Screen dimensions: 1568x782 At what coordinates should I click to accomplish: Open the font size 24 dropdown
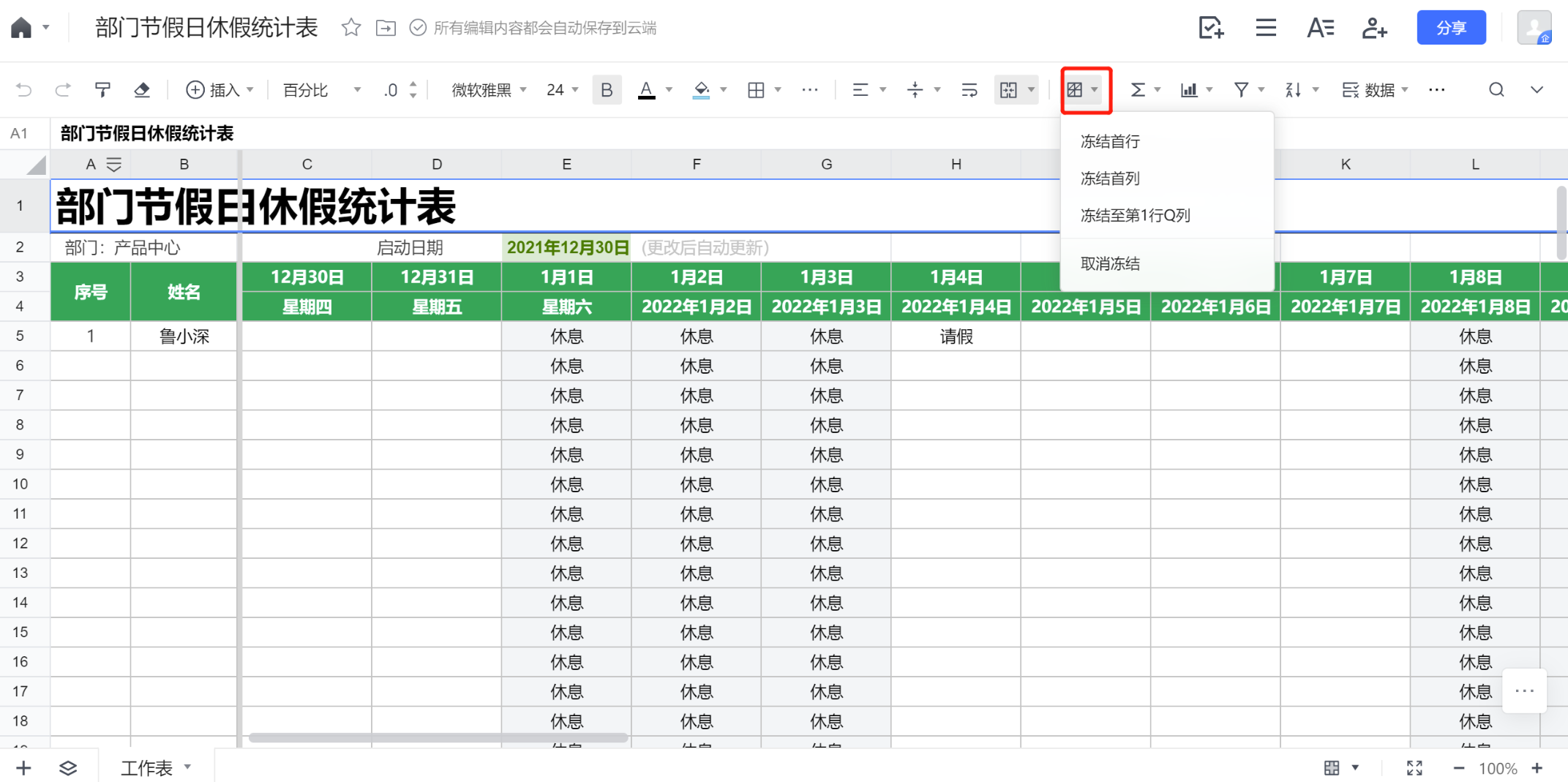562,90
